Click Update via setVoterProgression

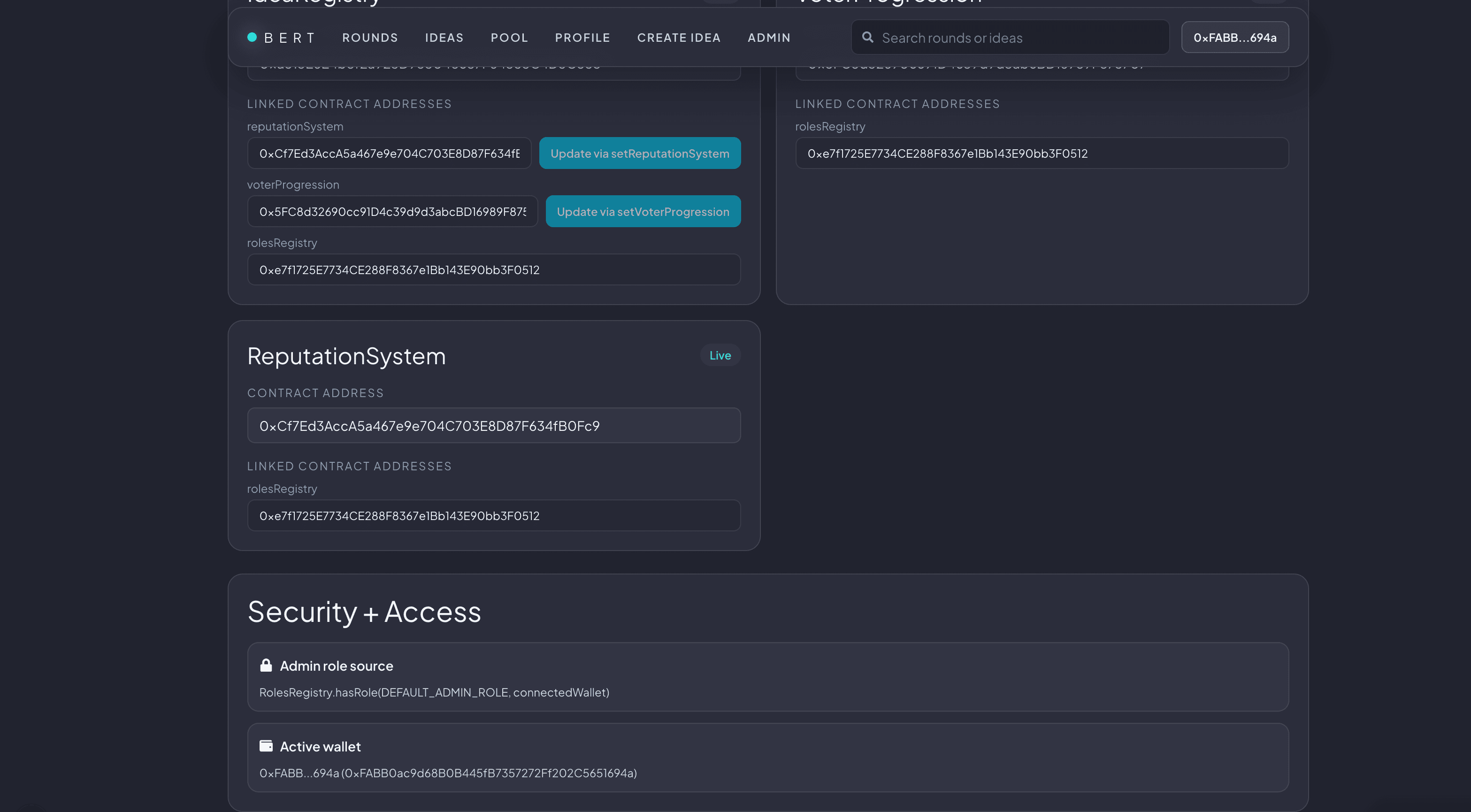point(643,211)
